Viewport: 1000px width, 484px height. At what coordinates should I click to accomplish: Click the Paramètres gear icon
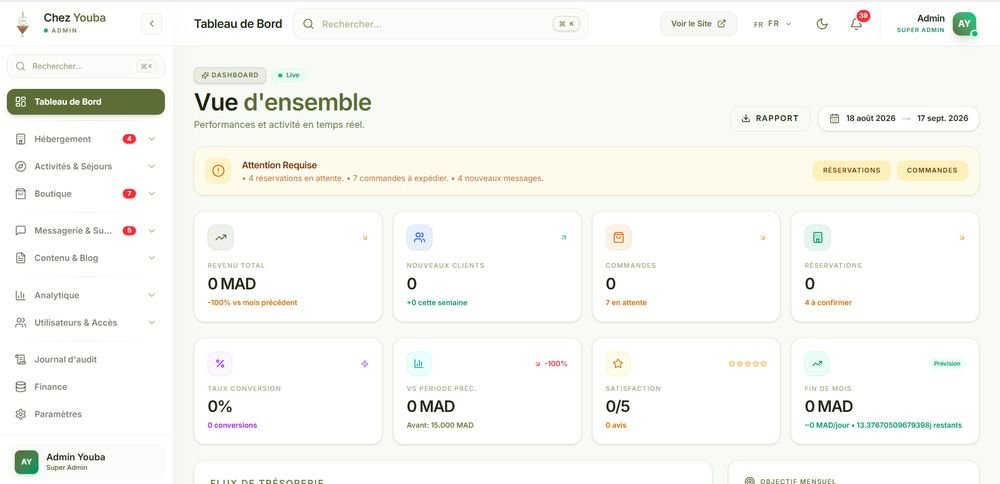point(20,414)
